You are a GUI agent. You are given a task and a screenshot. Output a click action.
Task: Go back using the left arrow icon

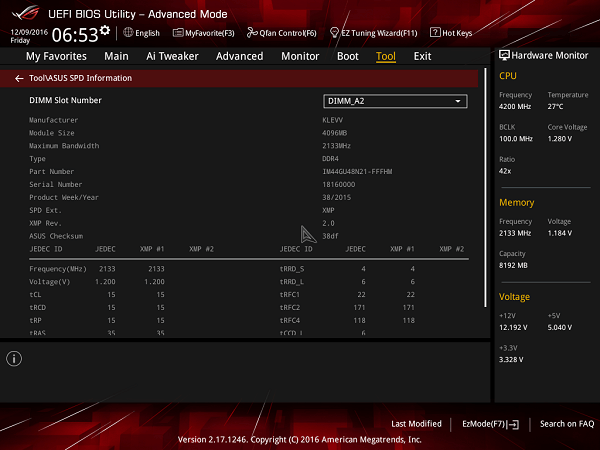[x=19, y=78]
